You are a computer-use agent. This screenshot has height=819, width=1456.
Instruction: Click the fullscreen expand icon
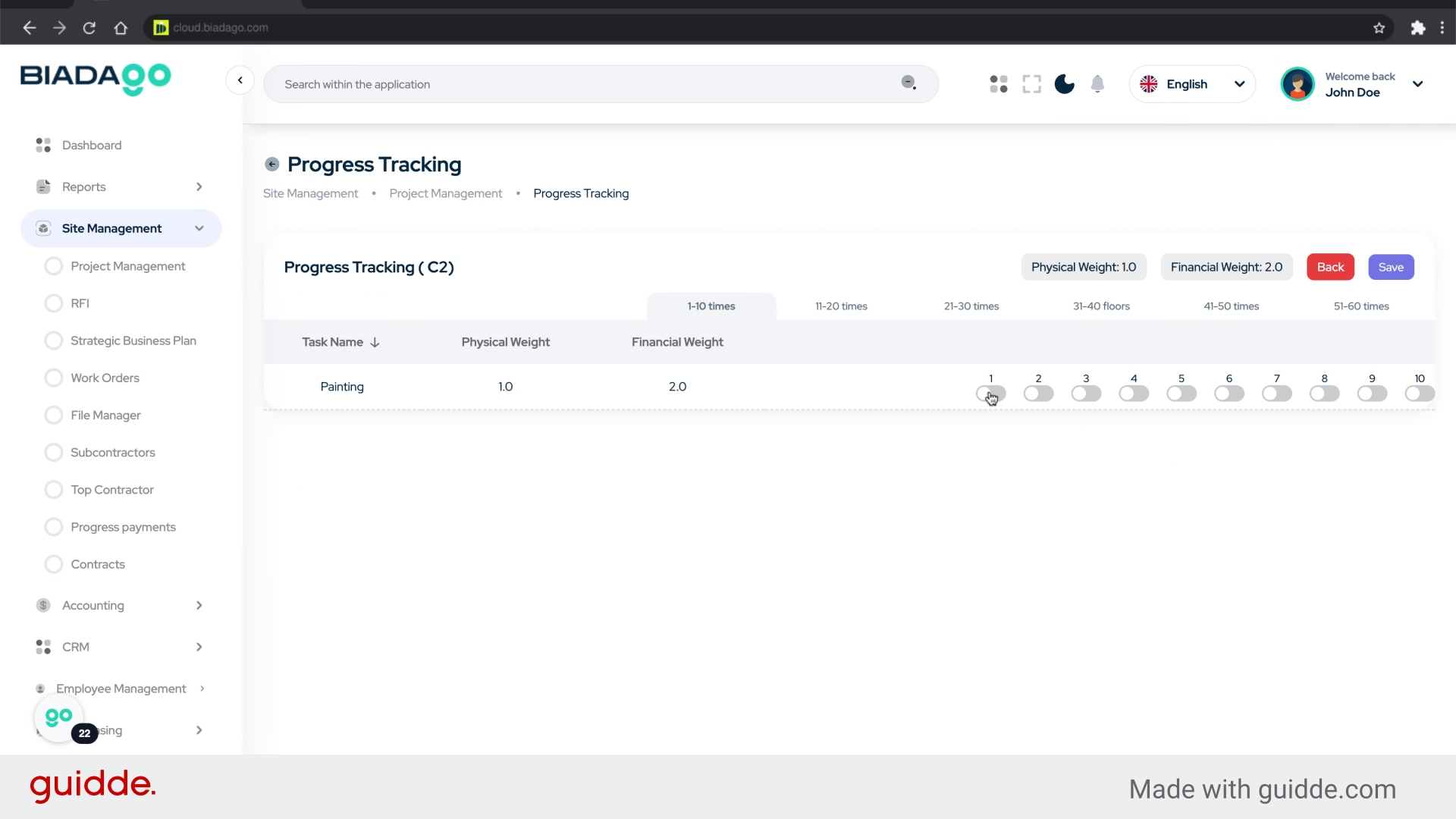click(x=1031, y=84)
